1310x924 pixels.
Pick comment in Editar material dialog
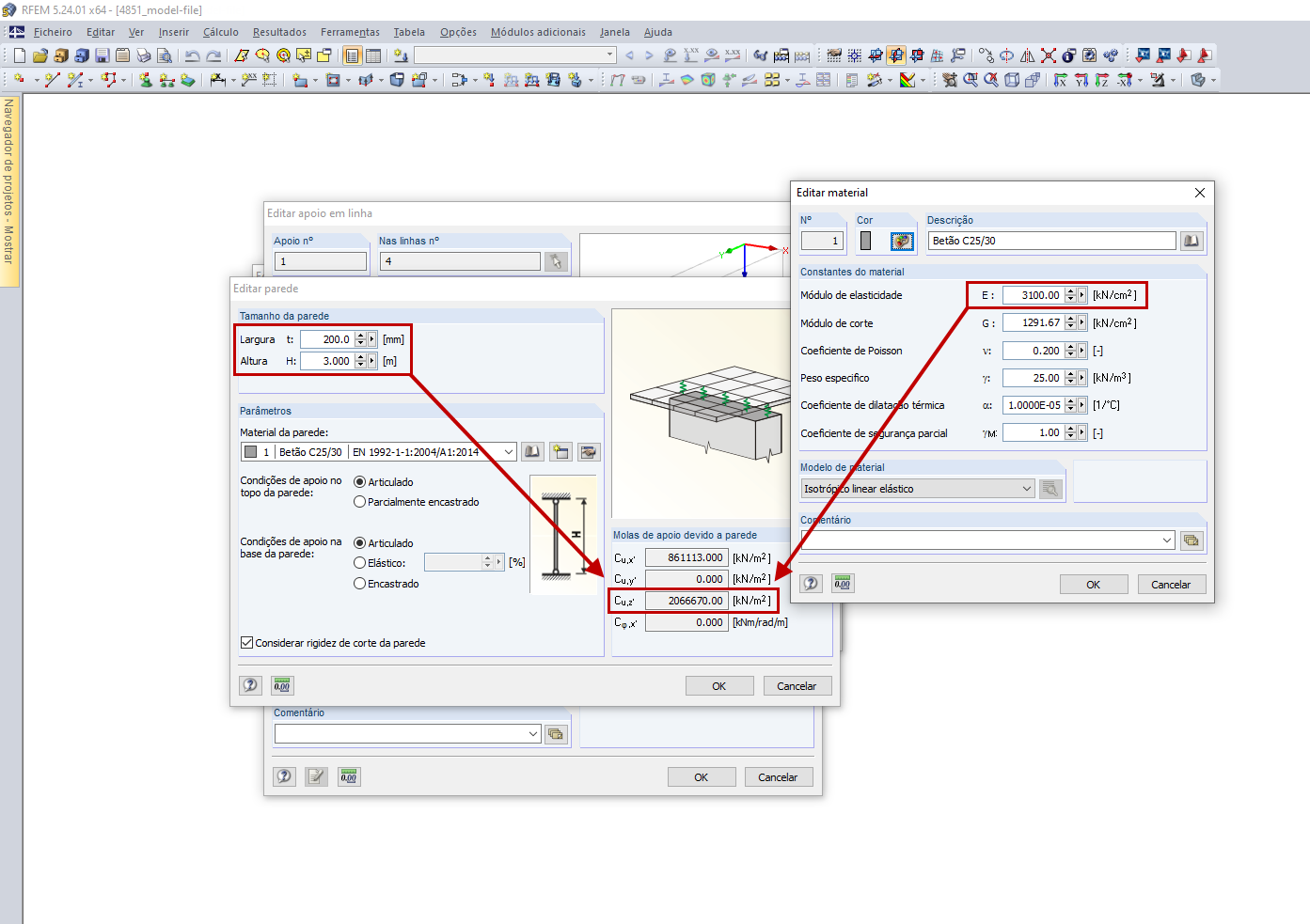[1192, 540]
